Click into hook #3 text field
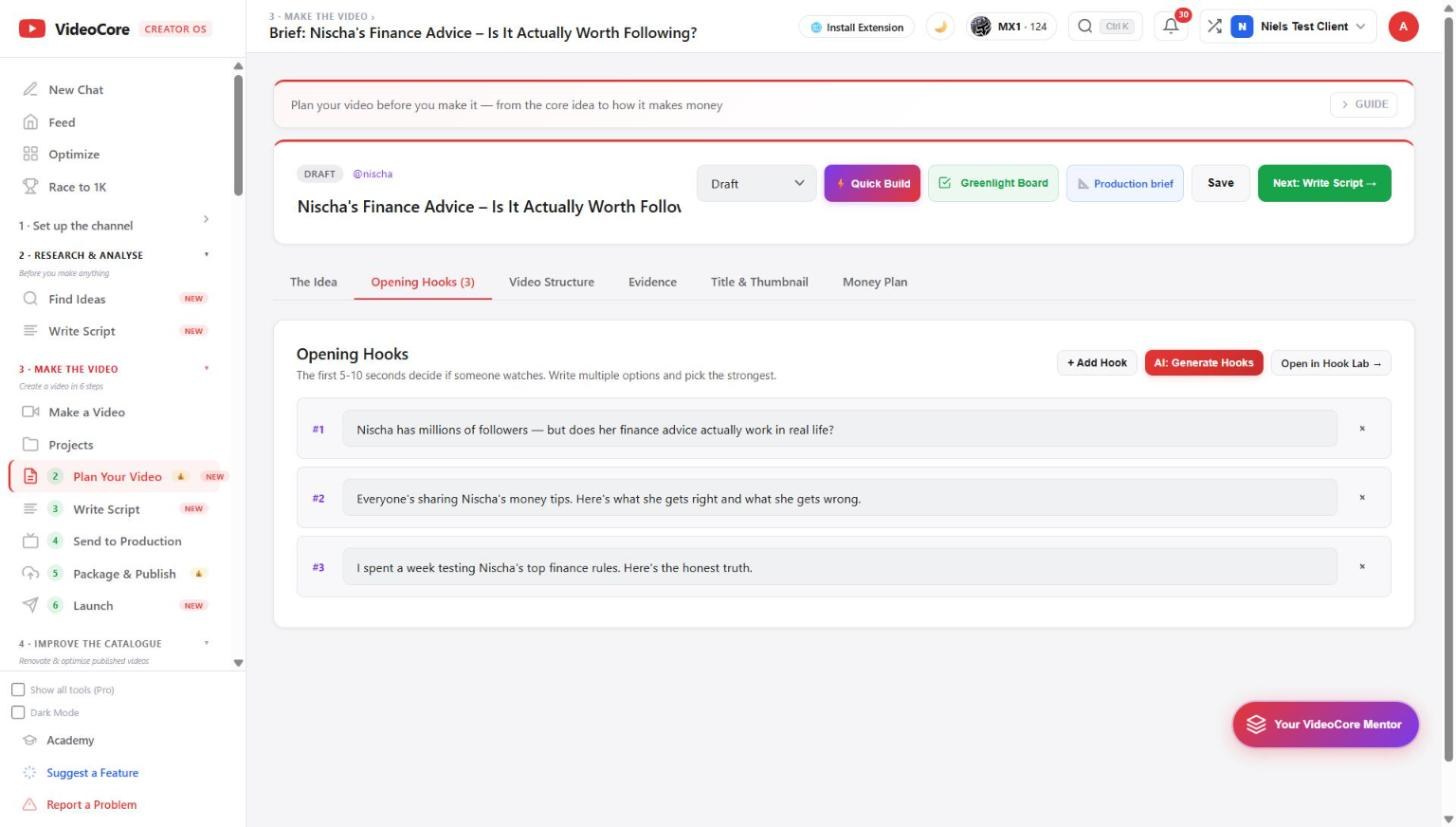 (x=840, y=567)
